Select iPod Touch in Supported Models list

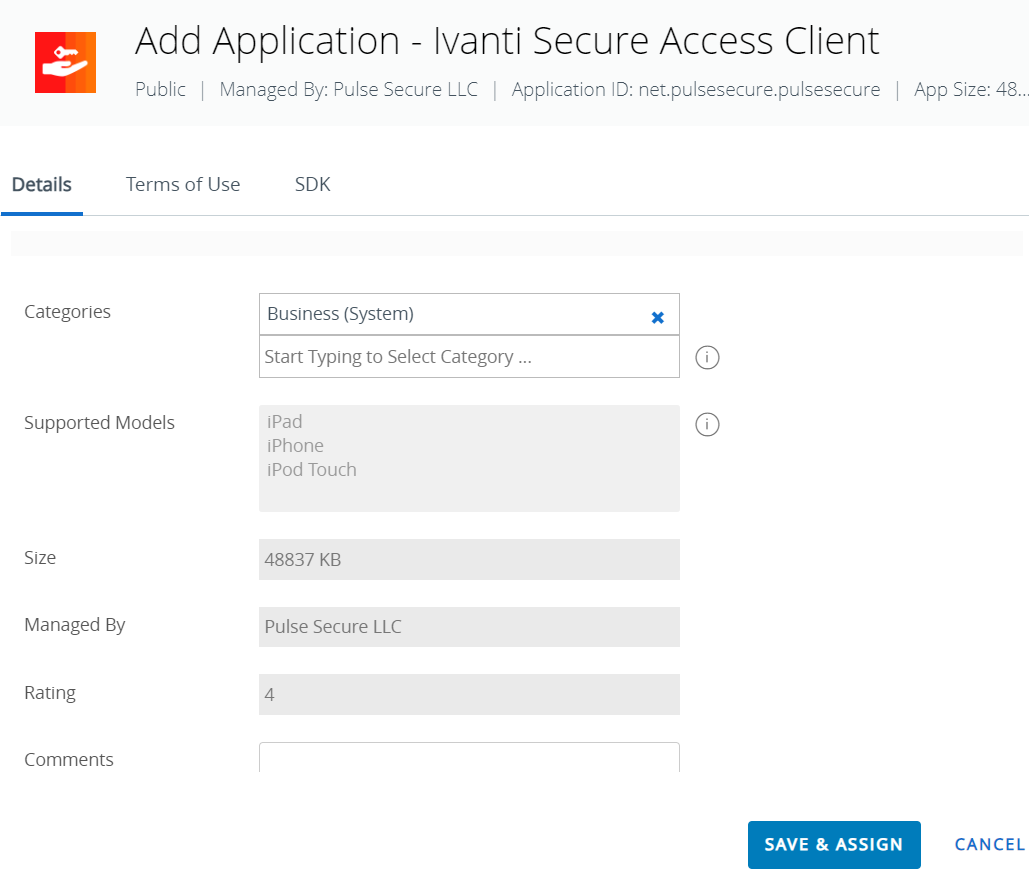[311, 470]
